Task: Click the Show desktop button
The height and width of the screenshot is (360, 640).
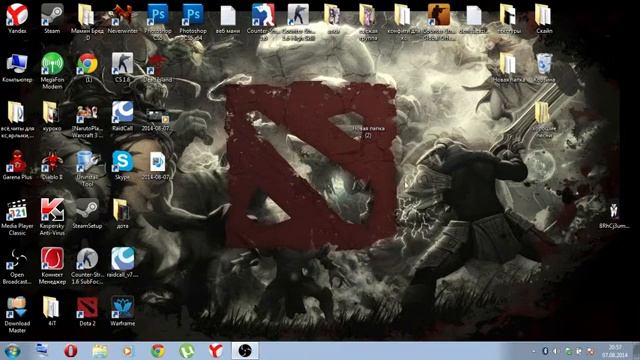Action: pos(637,351)
